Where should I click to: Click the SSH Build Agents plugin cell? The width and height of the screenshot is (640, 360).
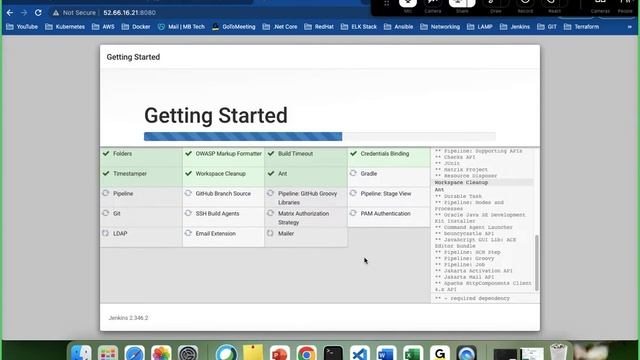223,217
